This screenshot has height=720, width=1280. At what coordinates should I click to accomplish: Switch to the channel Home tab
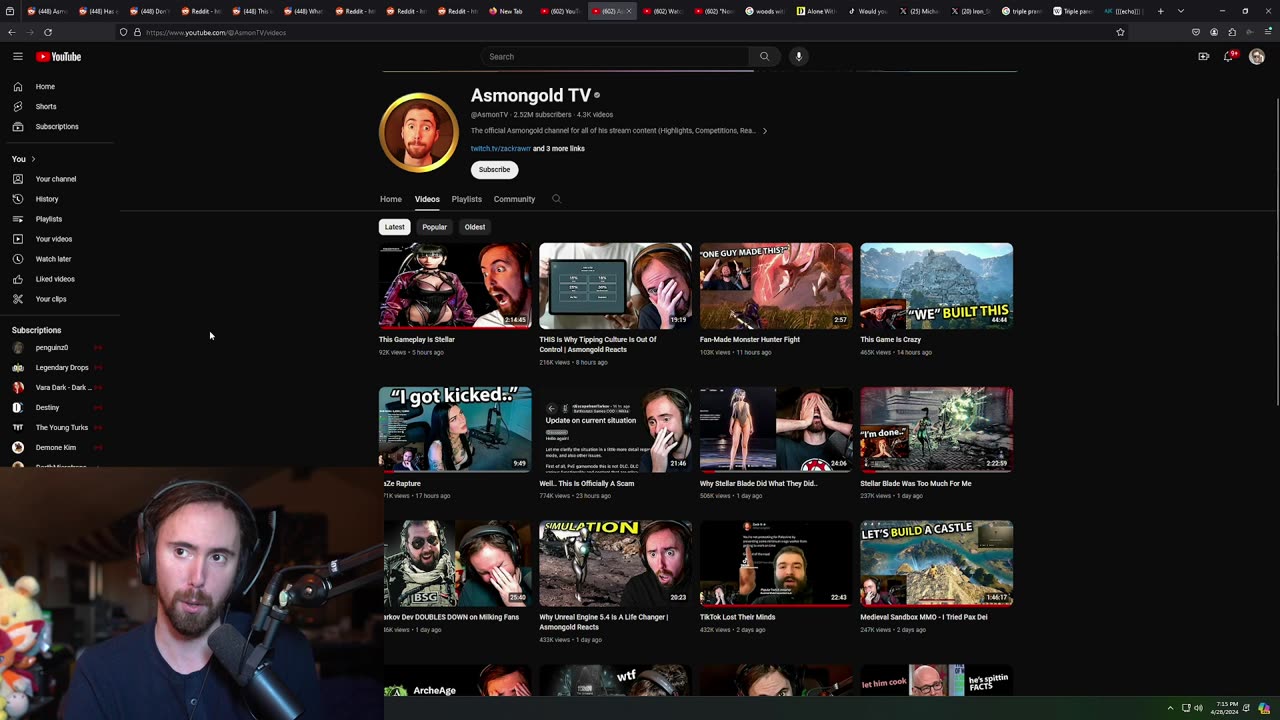[x=391, y=199]
